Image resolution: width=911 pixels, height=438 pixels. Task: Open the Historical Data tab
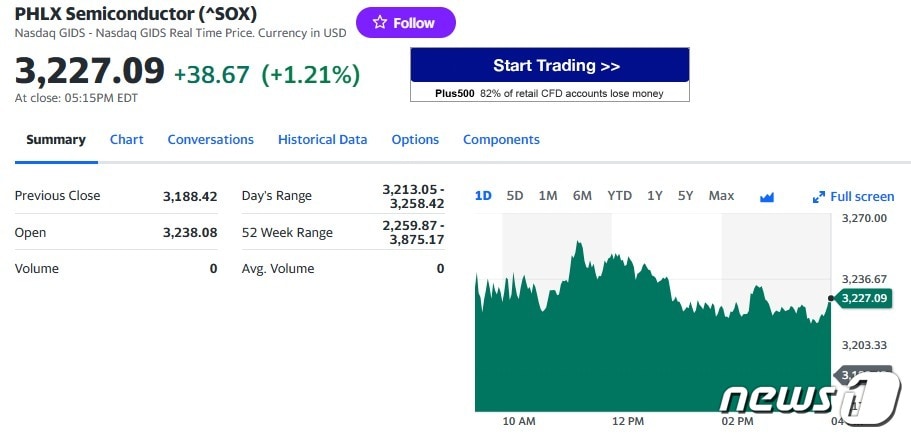click(323, 140)
